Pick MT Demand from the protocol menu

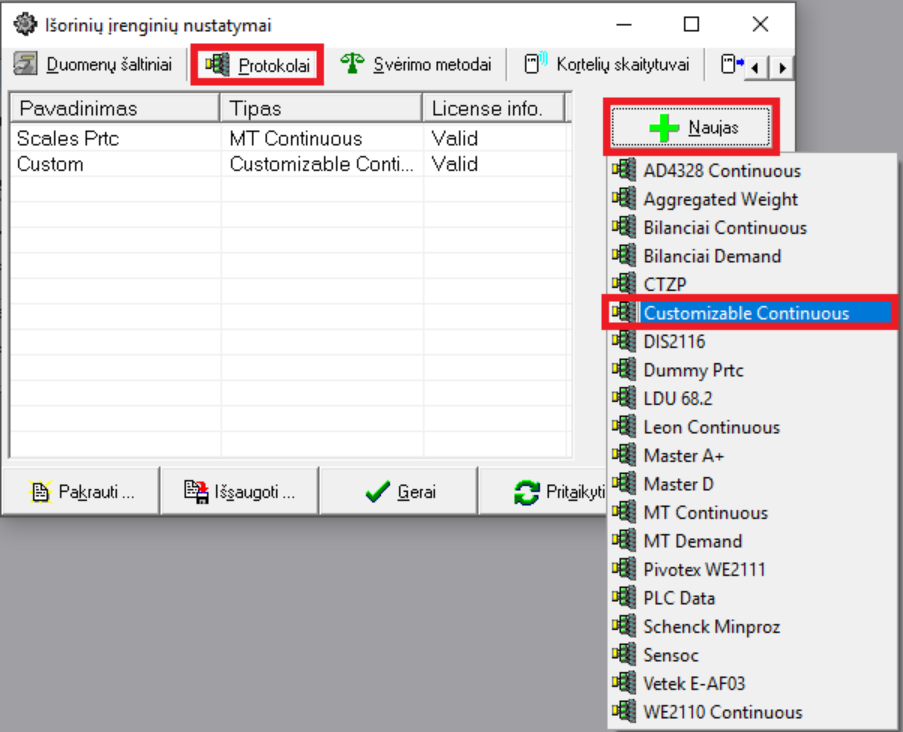click(692, 541)
